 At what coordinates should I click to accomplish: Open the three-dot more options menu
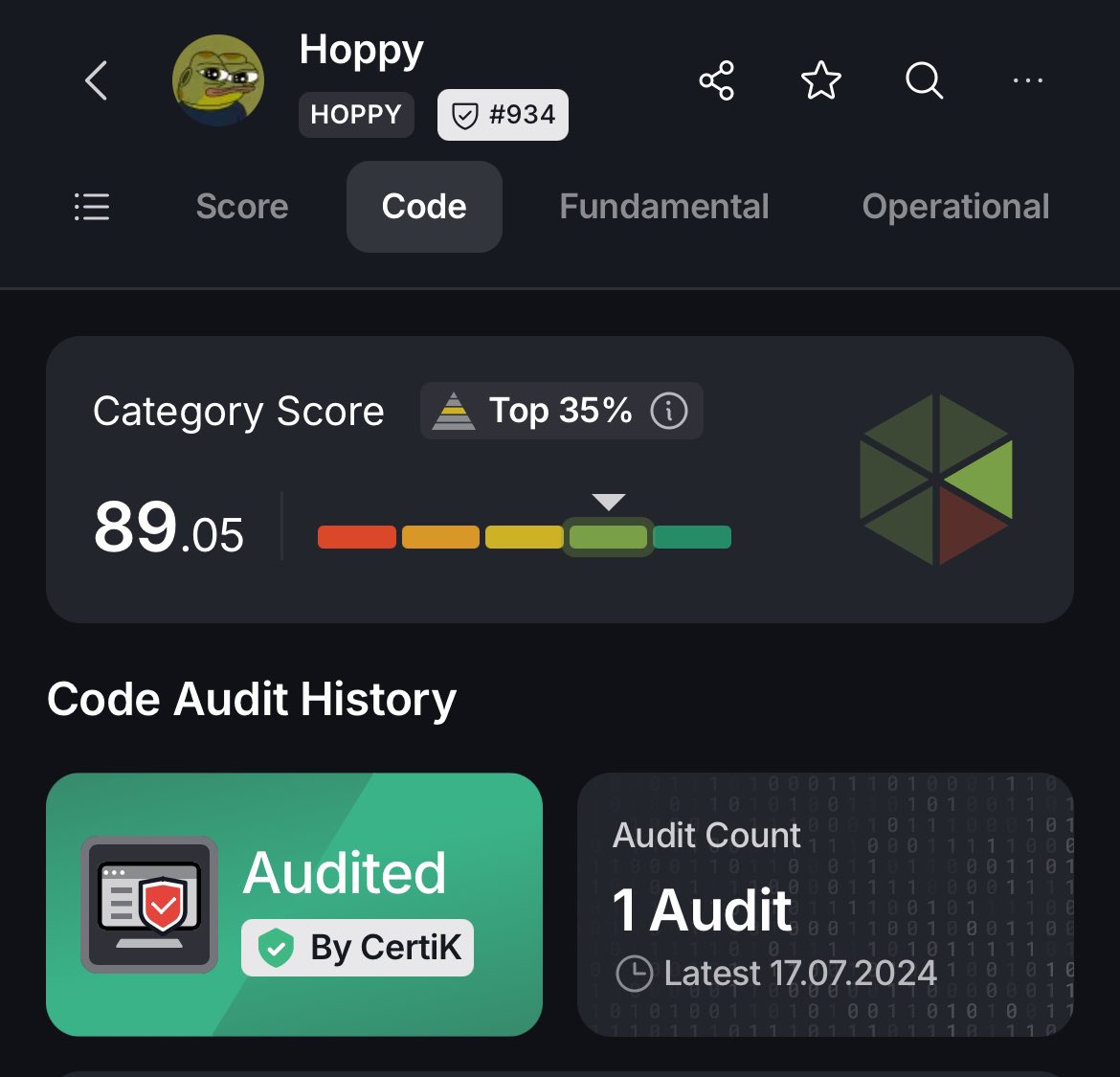pos(1028,80)
